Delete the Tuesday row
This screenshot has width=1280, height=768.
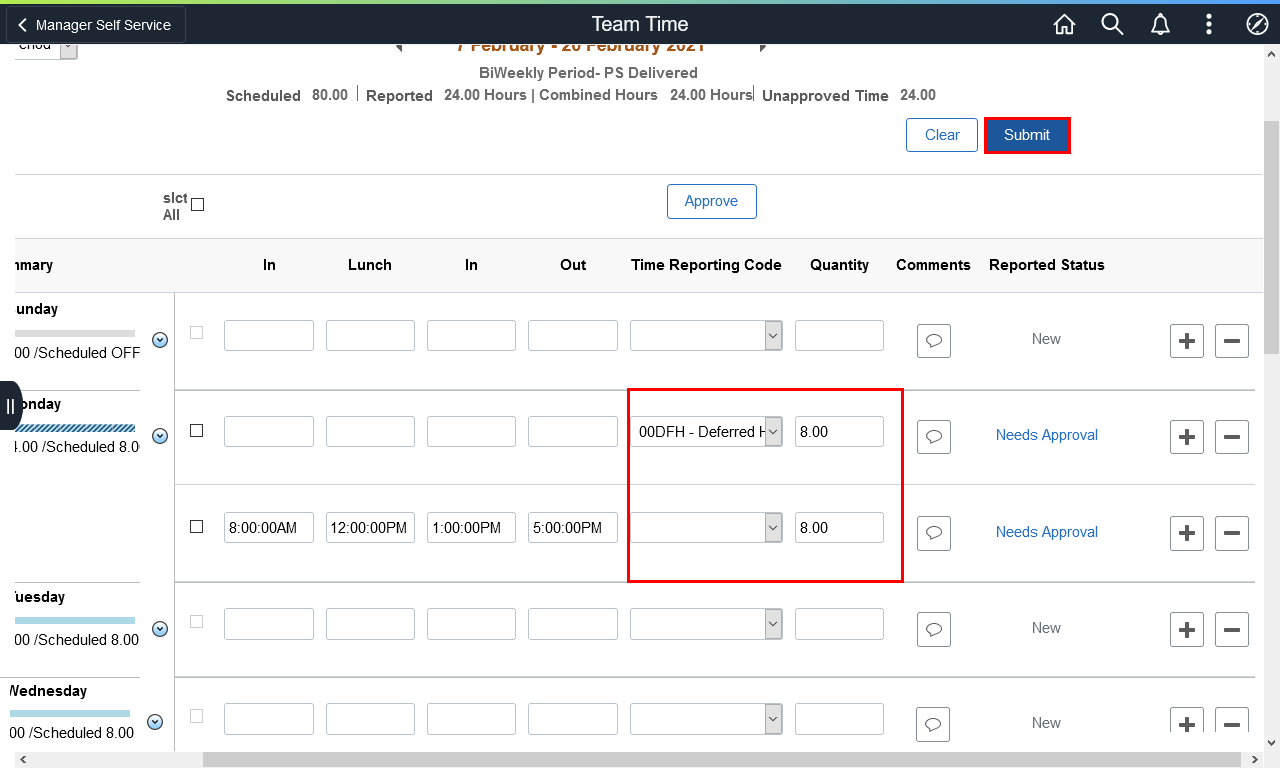[x=1232, y=630]
